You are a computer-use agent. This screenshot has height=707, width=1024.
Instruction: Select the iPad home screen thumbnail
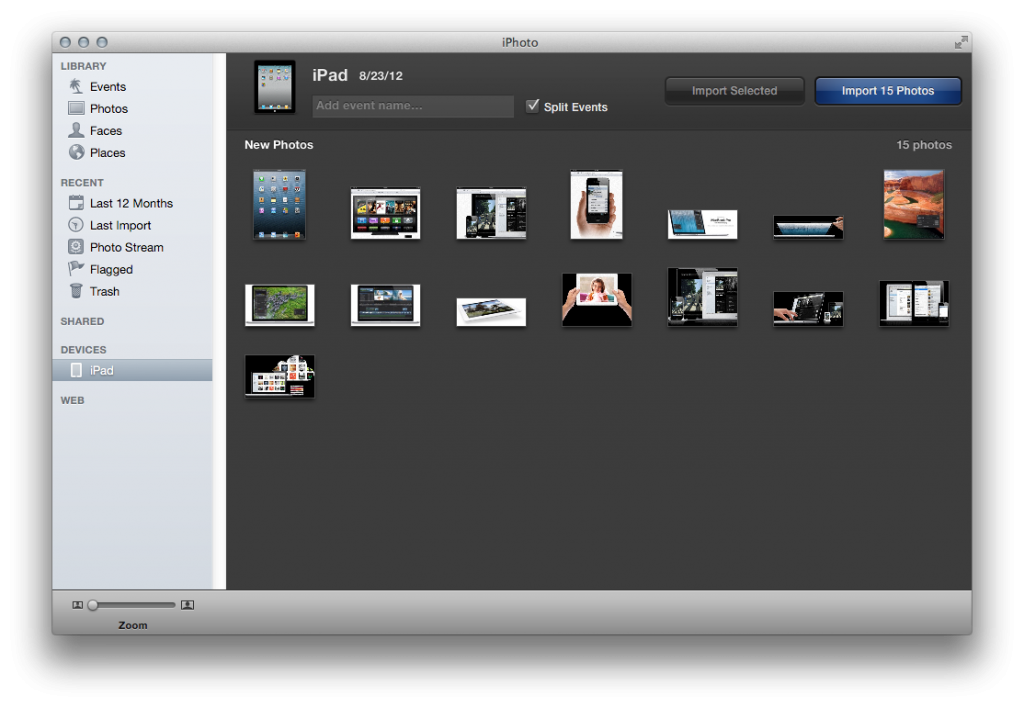280,205
